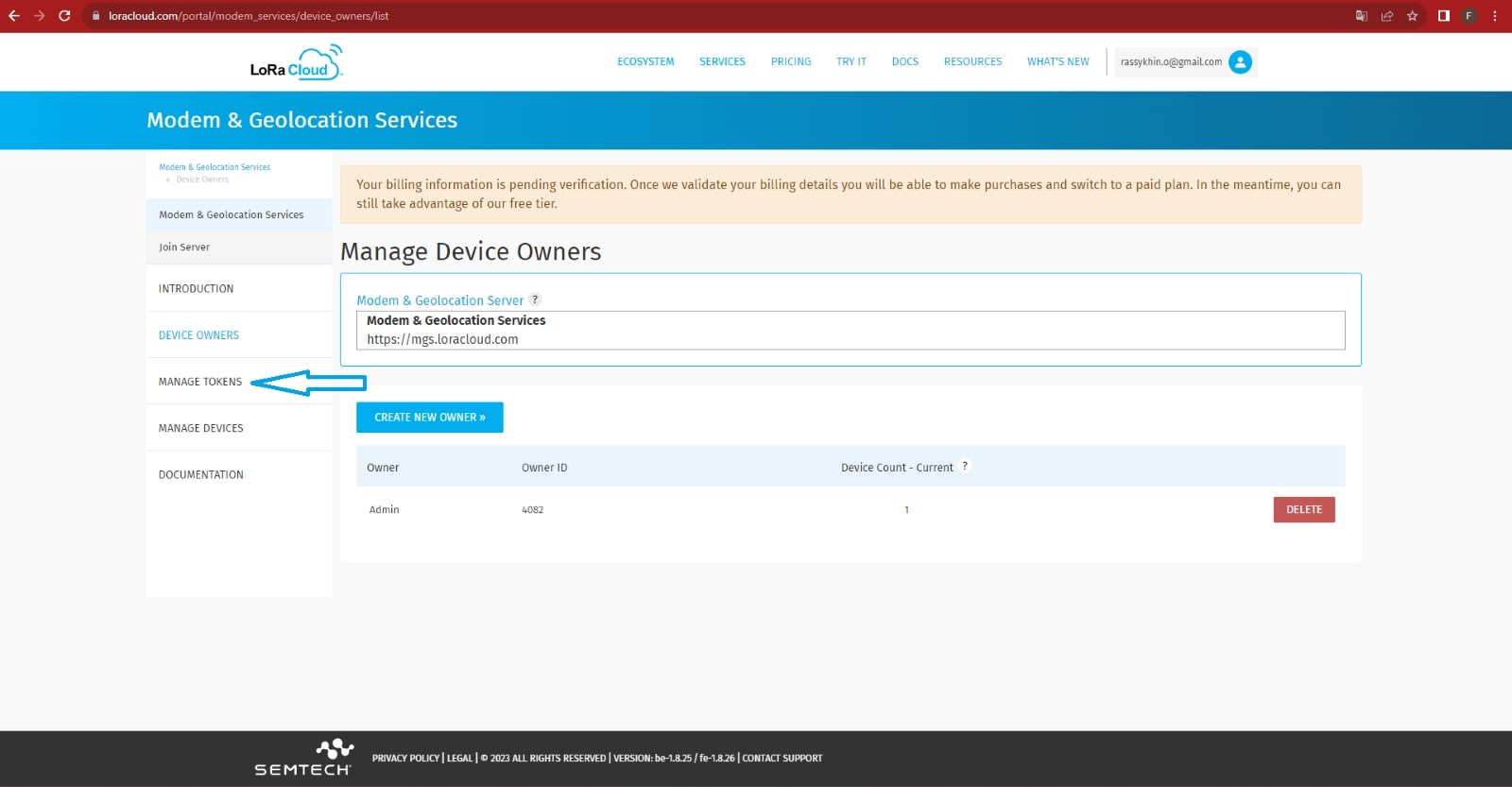This screenshot has height=787, width=1512.
Task: Click the blue user account avatar icon
Action: tap(1241, 62)
